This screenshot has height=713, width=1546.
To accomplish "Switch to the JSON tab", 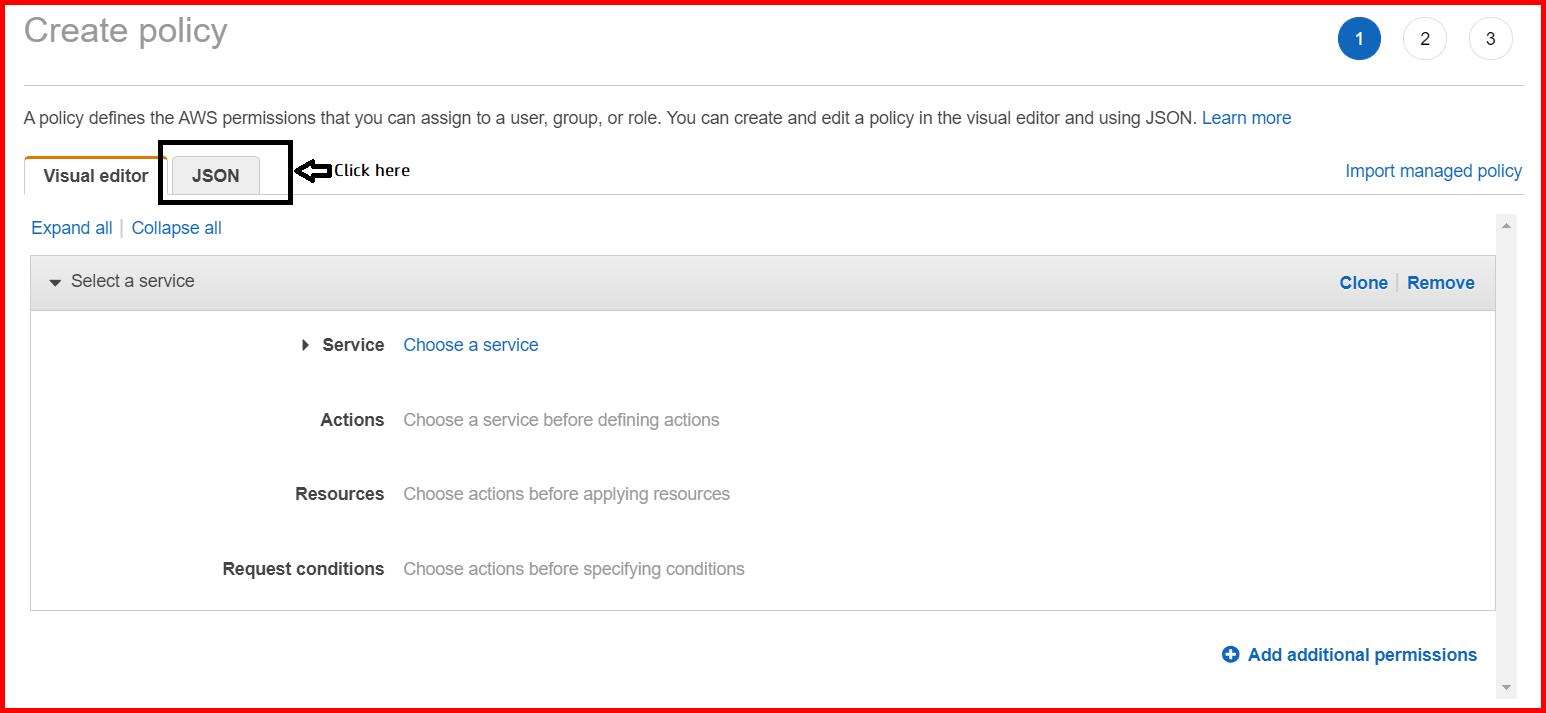I will pos(215,175).
